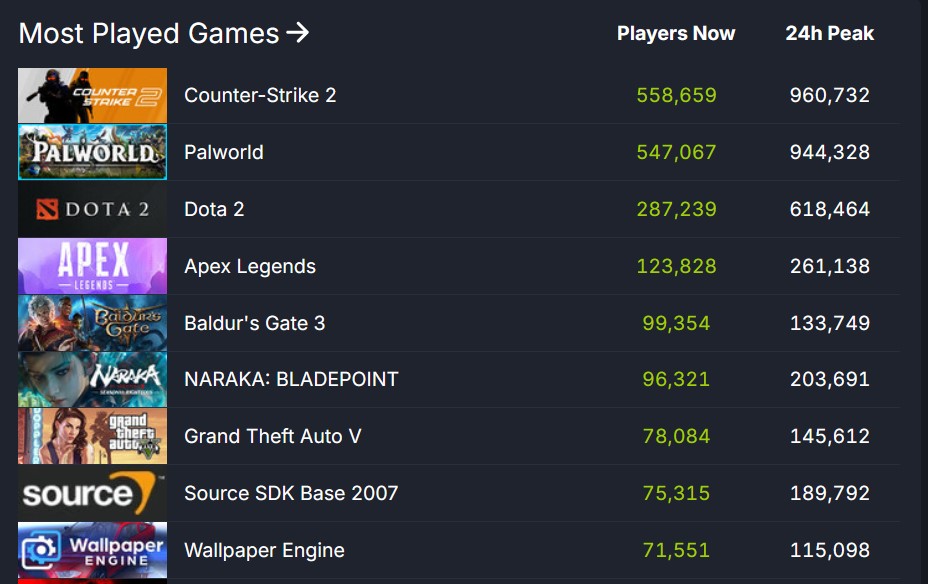Click the Counter-Strike 2 game thumbnail

click(x=92, y=96)
